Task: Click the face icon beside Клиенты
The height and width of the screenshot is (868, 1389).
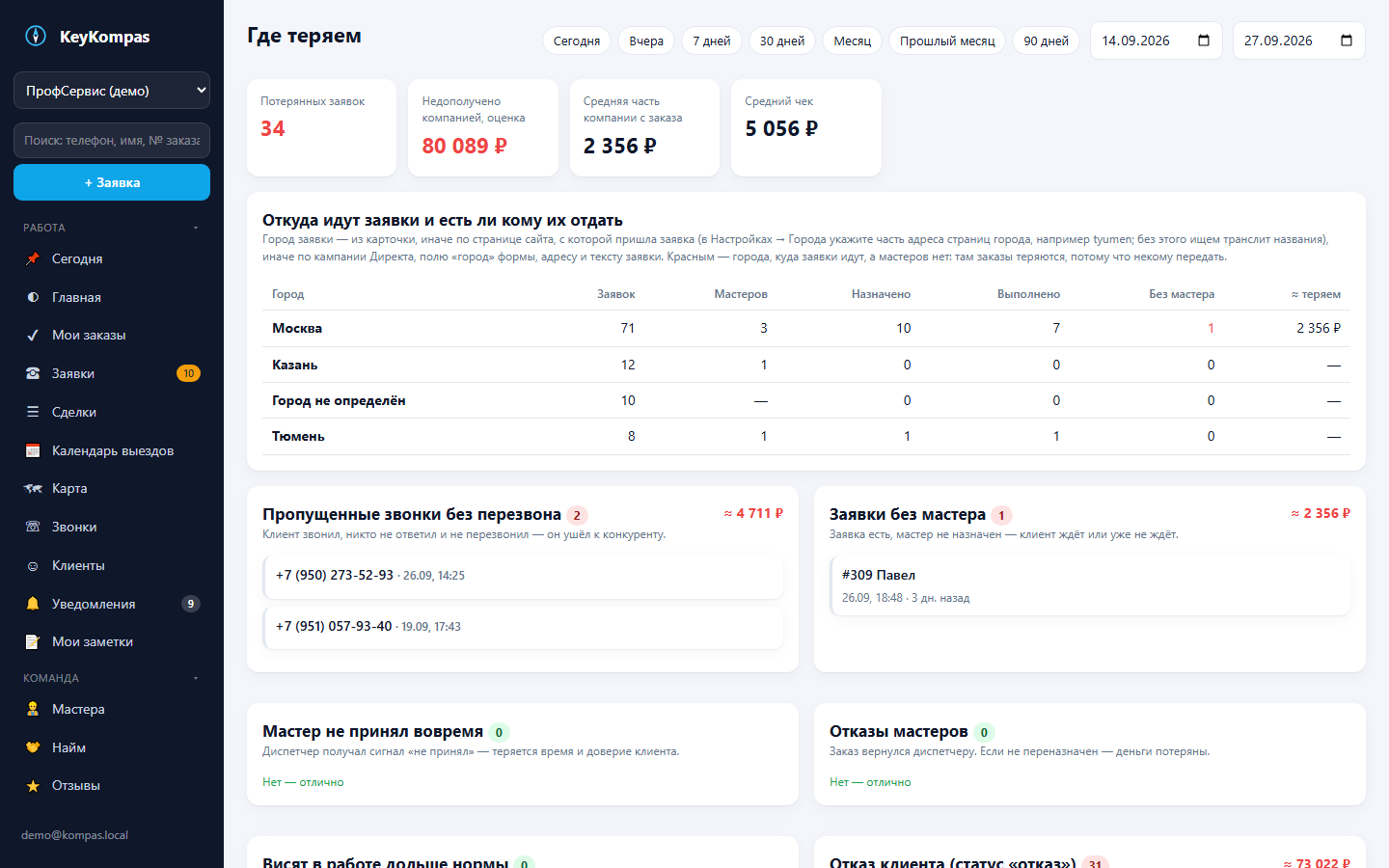Action: tap(33, 565)
